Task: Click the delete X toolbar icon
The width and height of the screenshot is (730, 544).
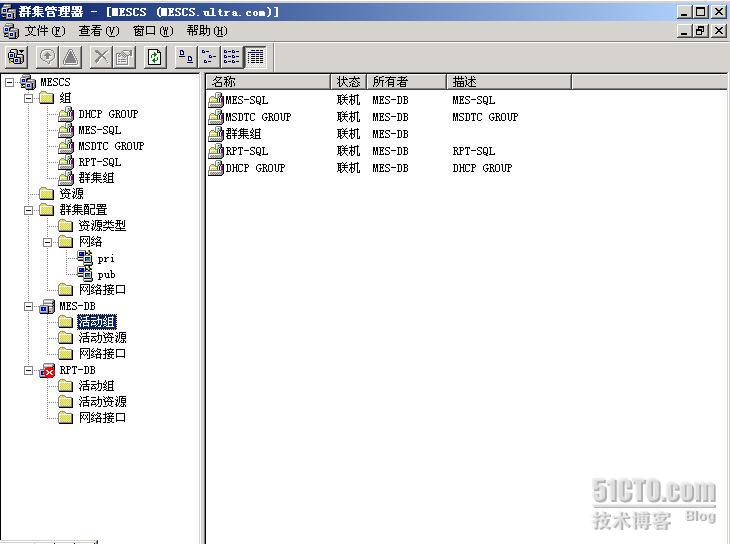Action: pos(101,57)
